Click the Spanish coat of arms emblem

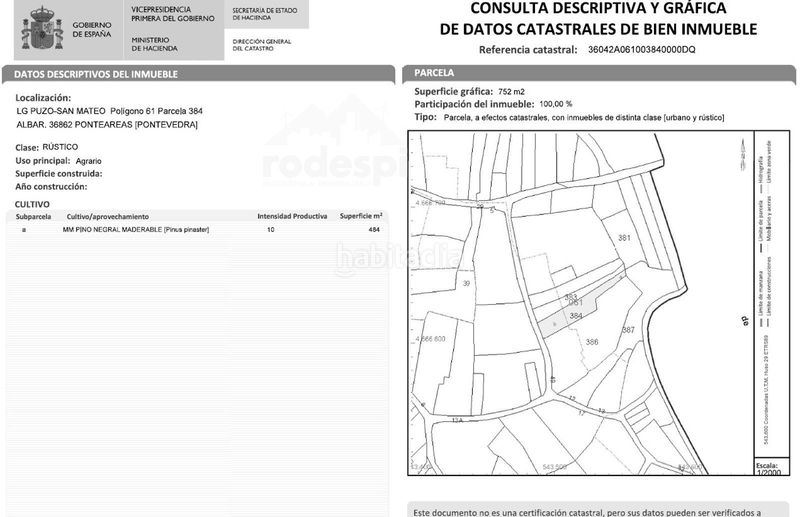tap(42, 29)
